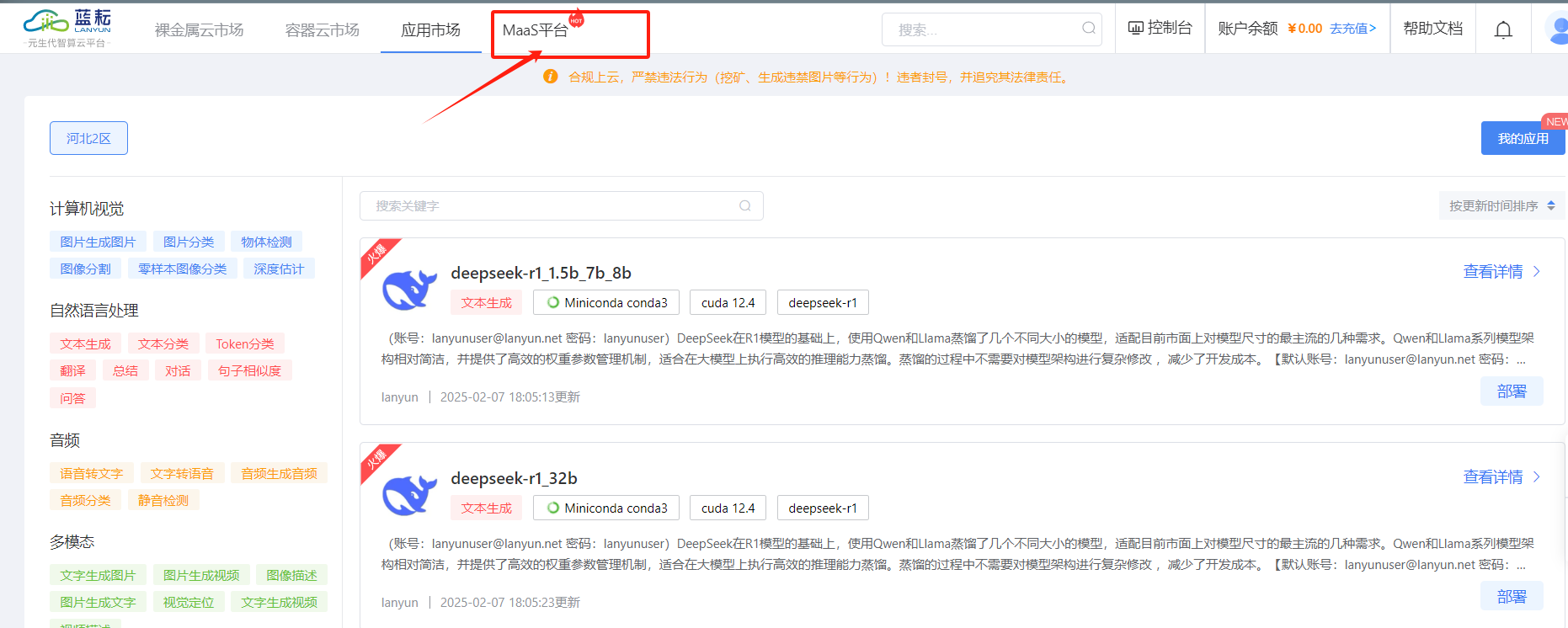The height and width of the screenshot is (628, 1568).
Task: Select the 河北2区 region
Action: pos(88,138)
